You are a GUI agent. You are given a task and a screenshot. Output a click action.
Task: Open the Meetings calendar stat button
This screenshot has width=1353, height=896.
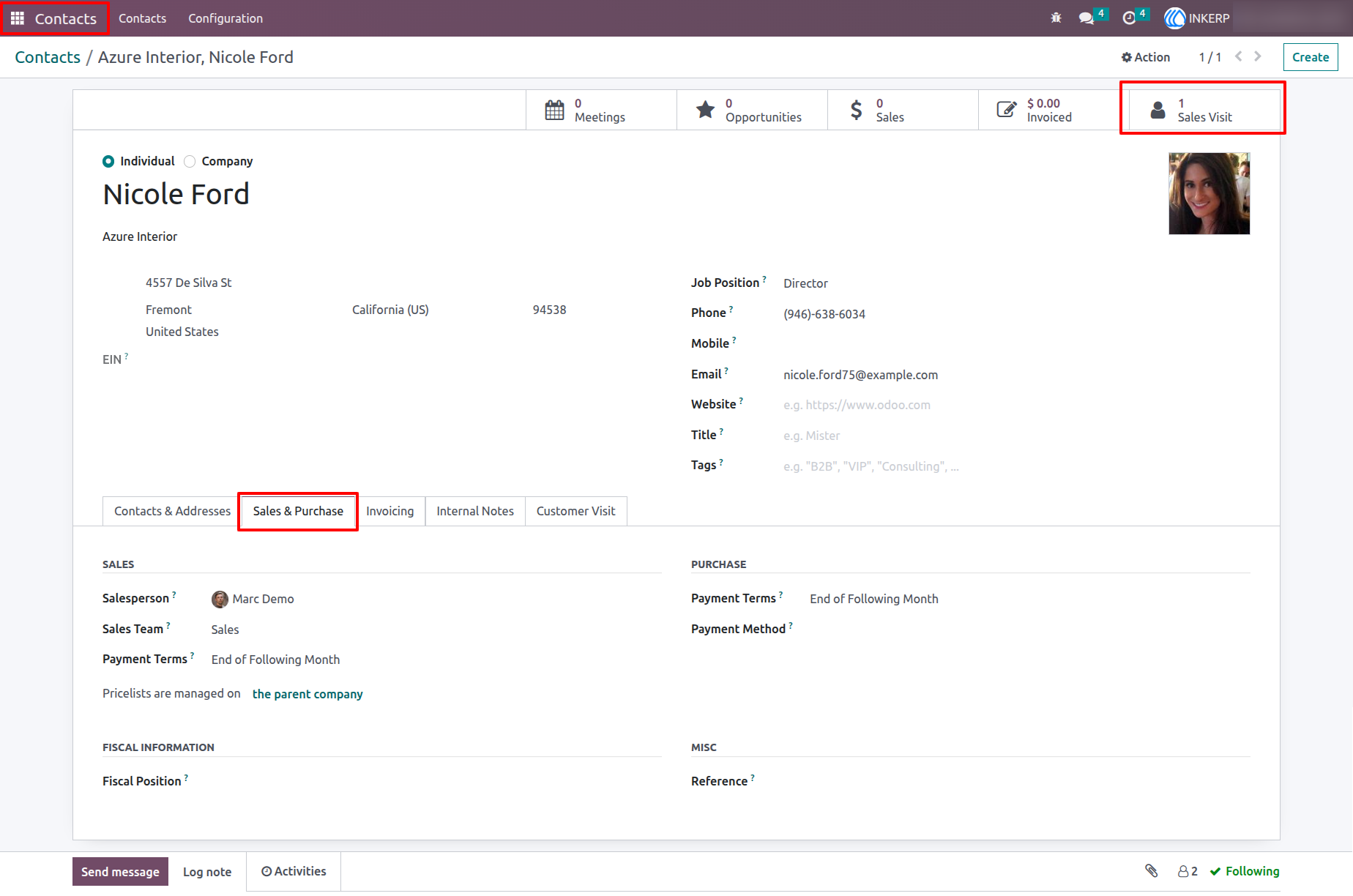point(601,110)
